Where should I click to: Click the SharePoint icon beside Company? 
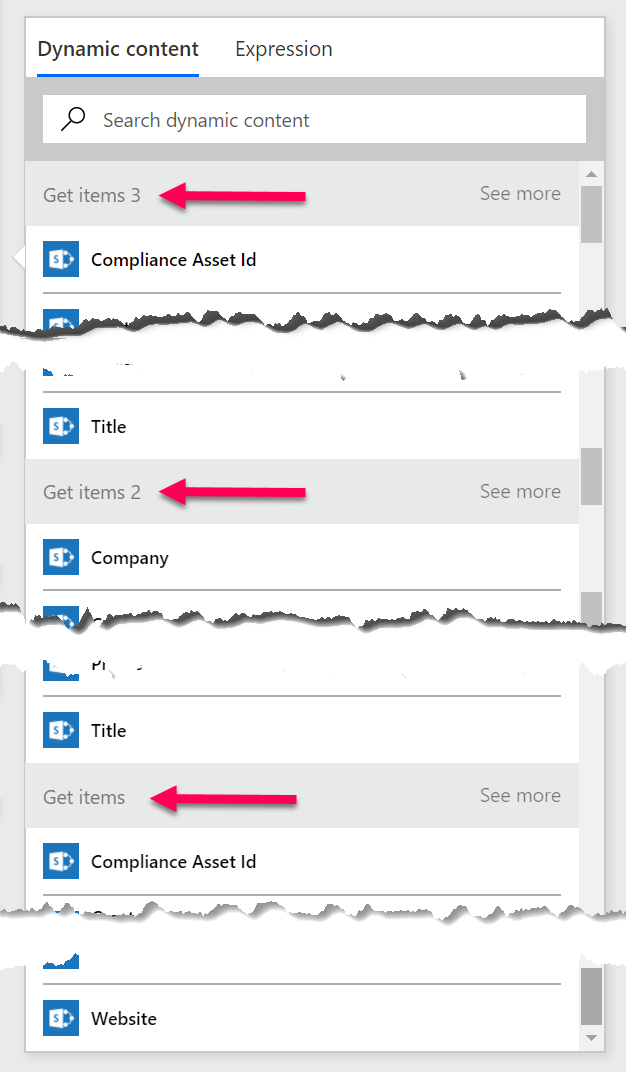pos(60,558)
